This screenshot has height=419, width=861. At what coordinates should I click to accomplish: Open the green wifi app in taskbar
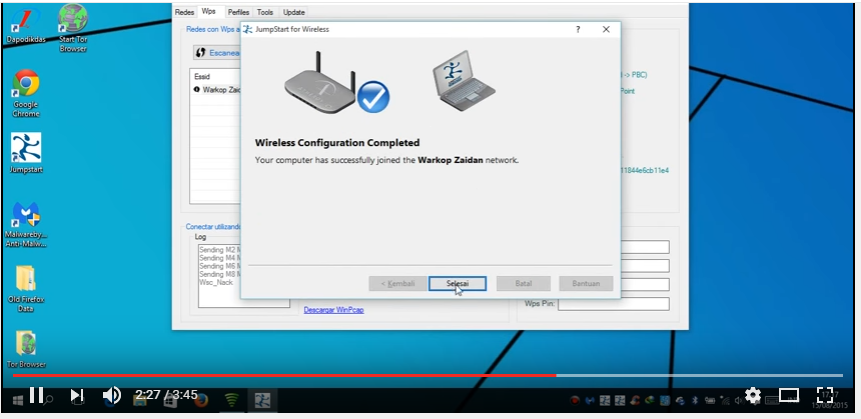pyautogui.click(x=232, y=401)
